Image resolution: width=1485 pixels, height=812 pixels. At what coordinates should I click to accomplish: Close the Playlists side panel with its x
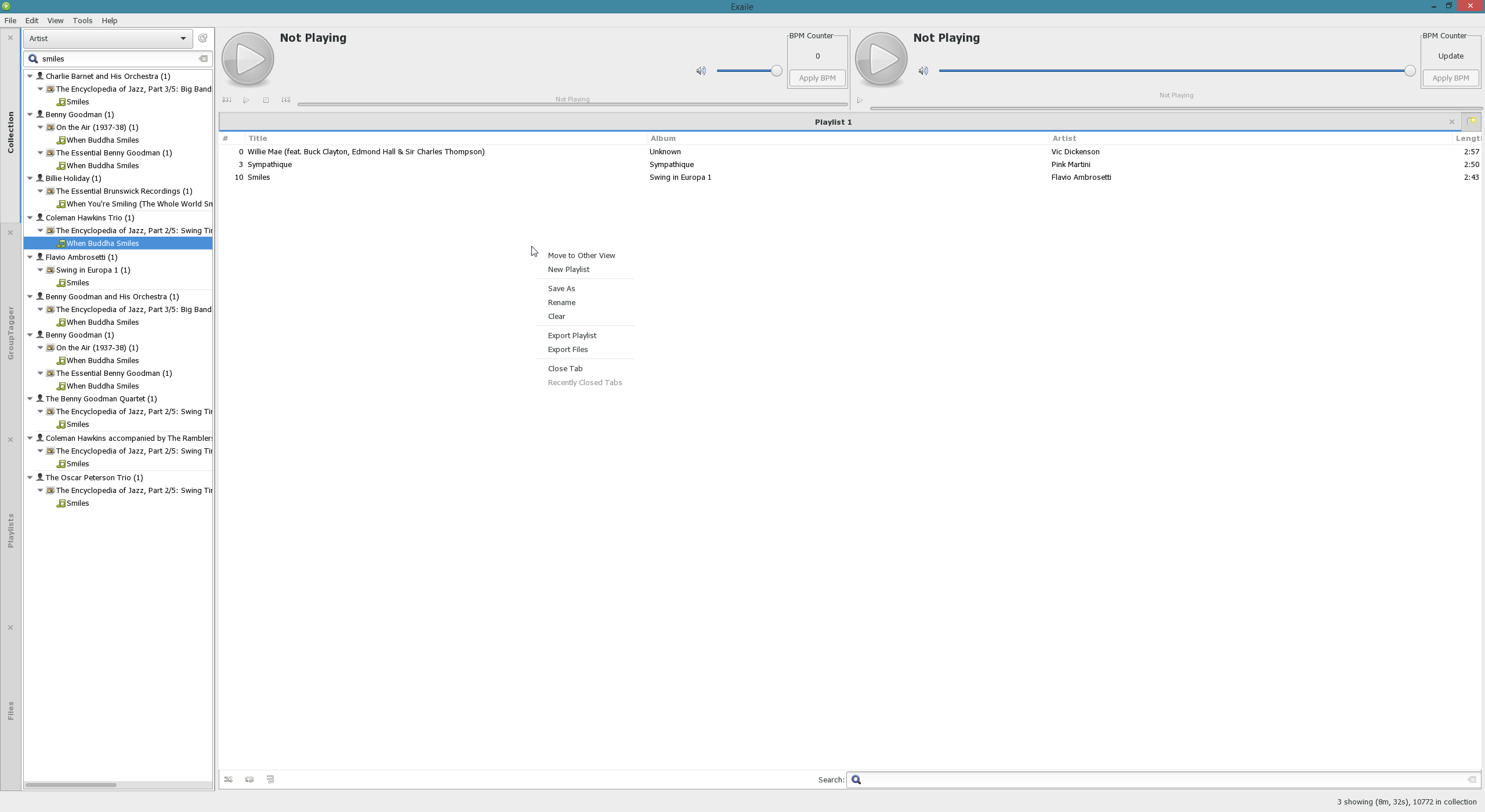pyautogui.click(x=10, y=440)
